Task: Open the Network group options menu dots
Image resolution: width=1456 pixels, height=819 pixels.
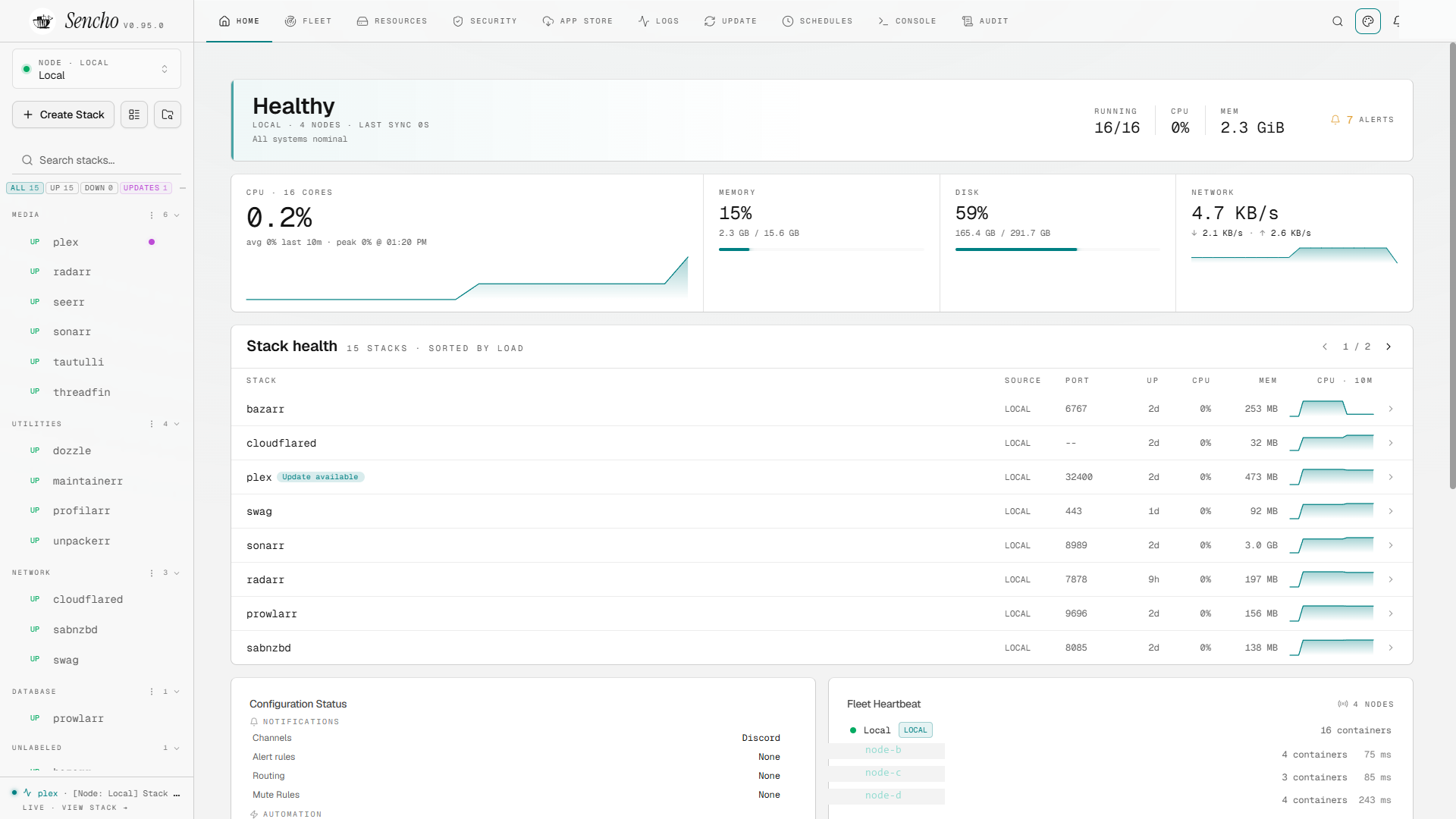Action: (152, 573)
